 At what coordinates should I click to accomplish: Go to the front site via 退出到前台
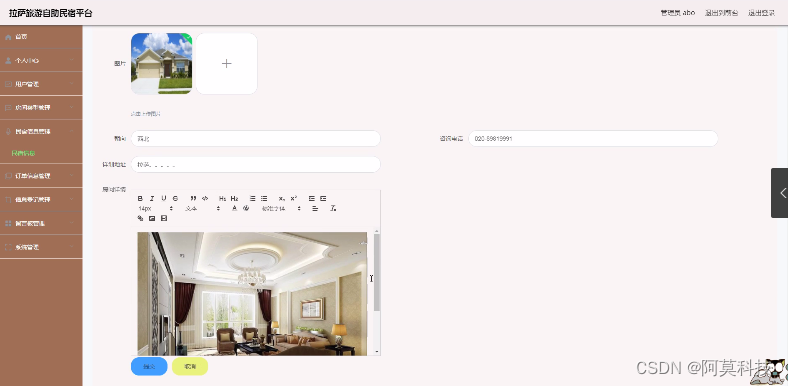point(721,13)
